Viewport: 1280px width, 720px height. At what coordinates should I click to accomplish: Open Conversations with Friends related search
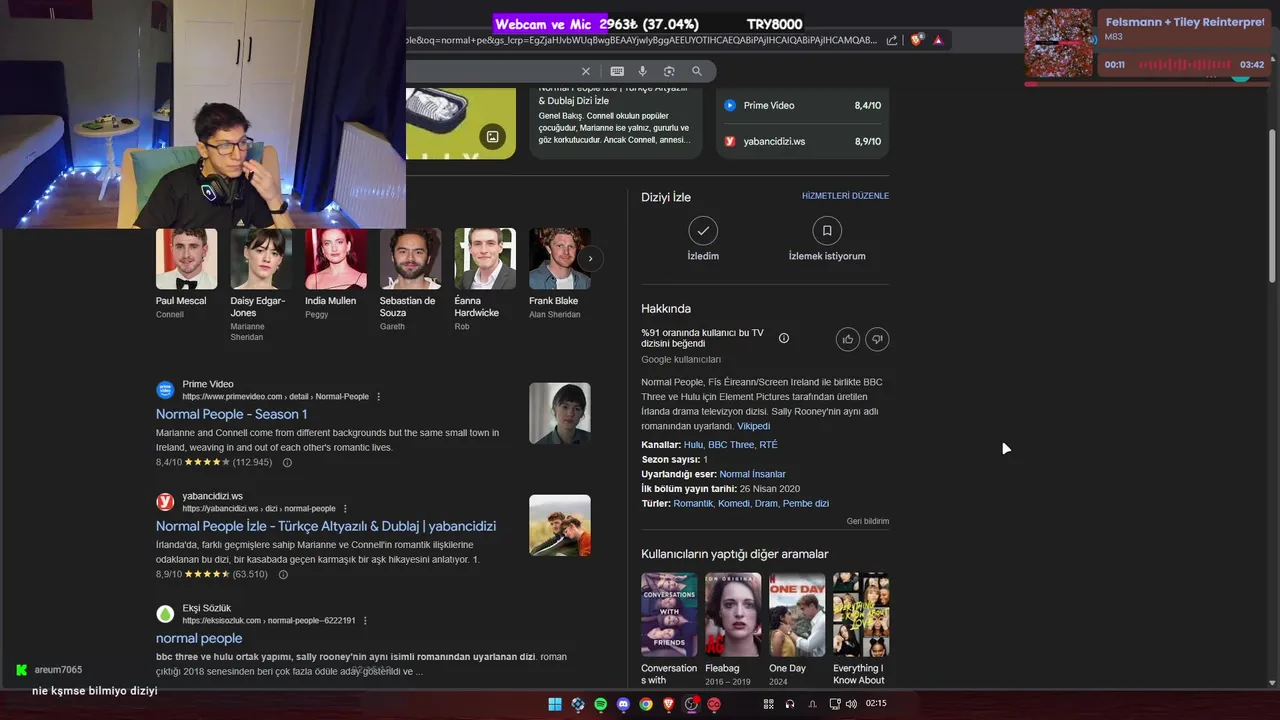coord(669,615)
